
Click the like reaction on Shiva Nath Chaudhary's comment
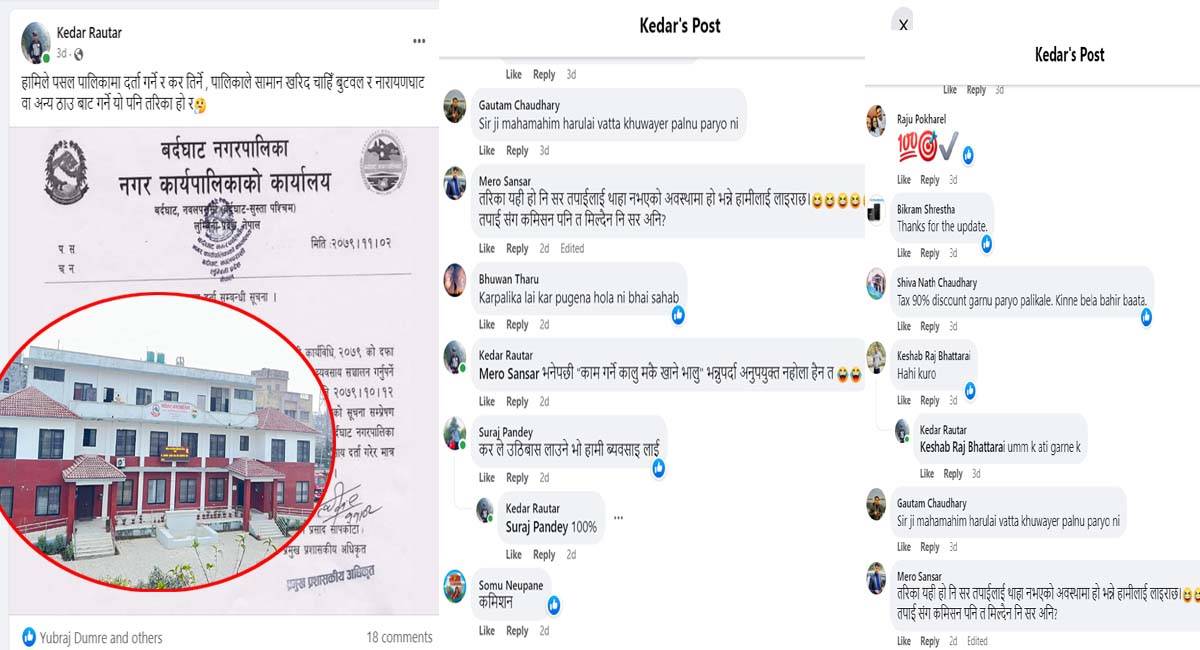pyautogui.click(x=1146, y=317)
